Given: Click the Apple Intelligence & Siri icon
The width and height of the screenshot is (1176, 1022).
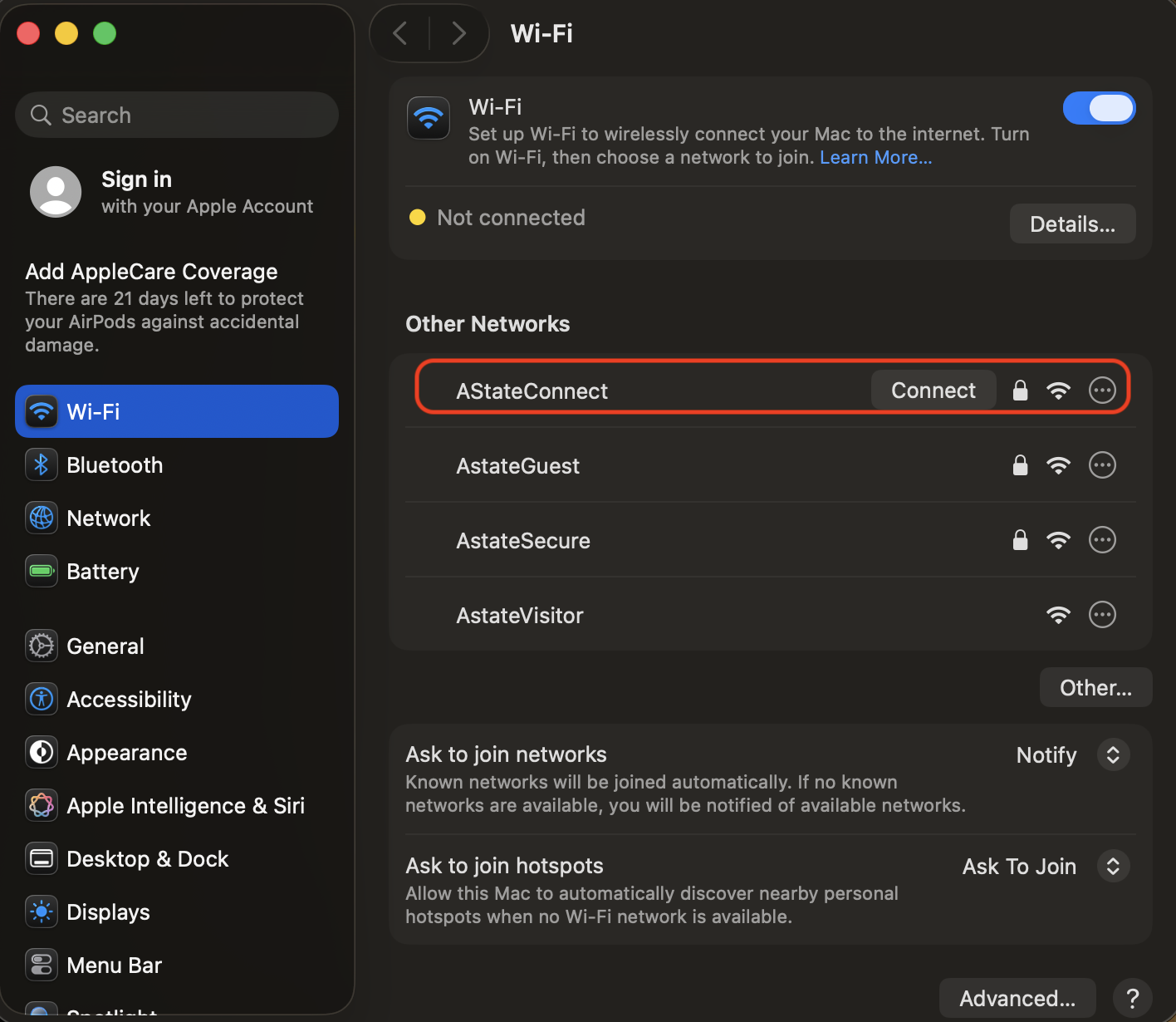Looking at the screenshot, I should [42, 806].
